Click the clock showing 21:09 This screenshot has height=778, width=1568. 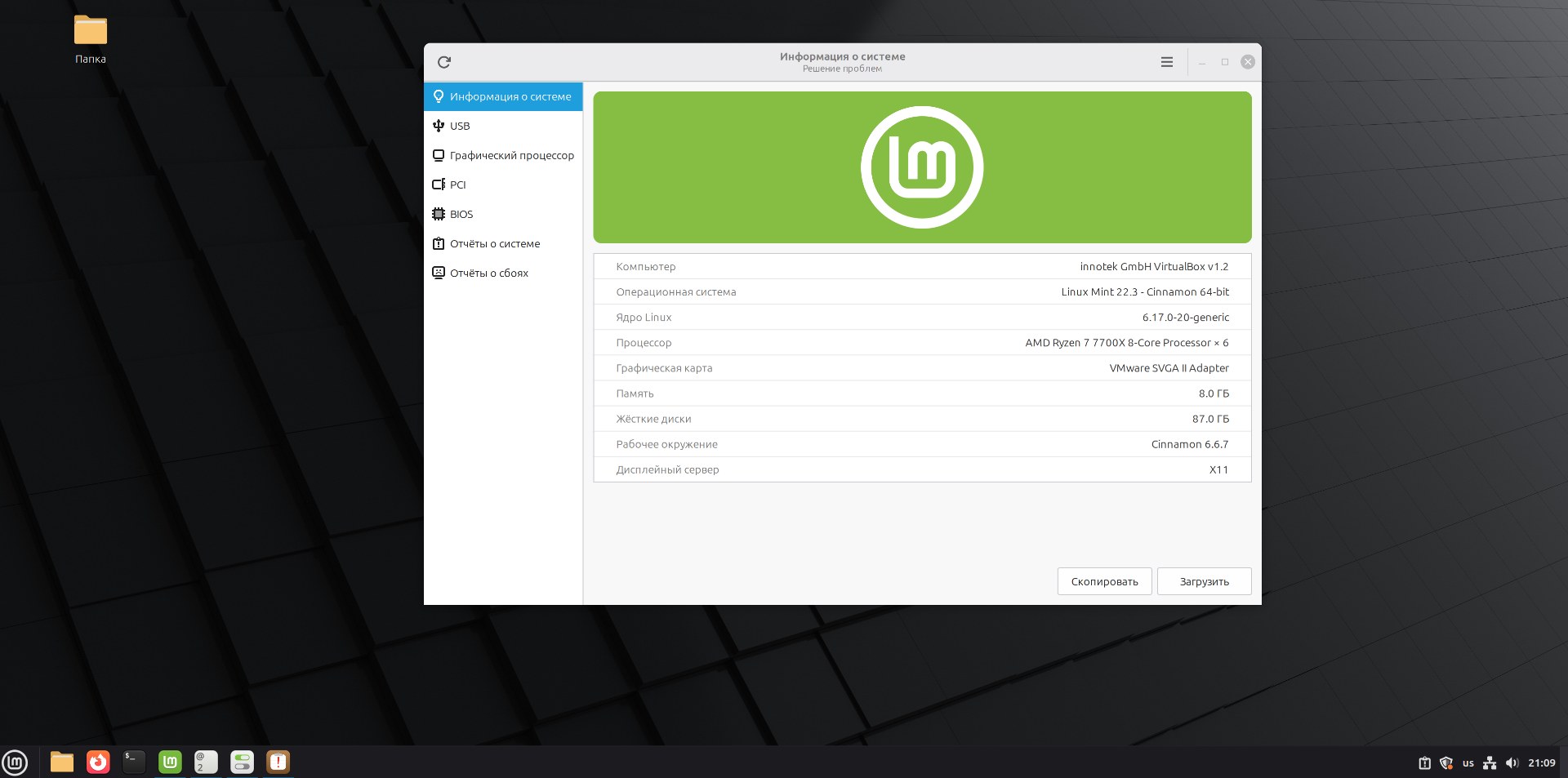pos(1541,763)
